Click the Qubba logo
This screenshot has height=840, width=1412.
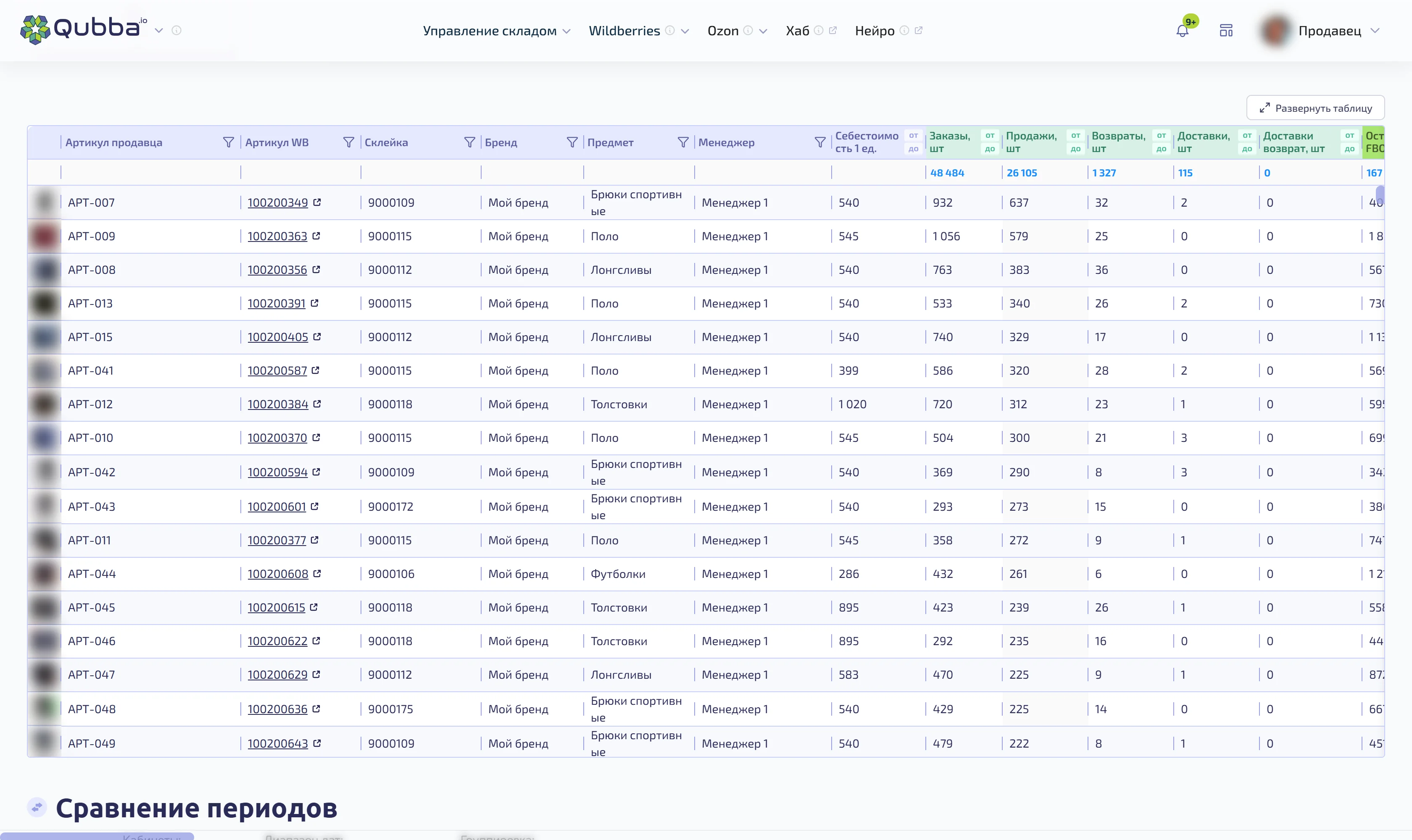pos(83,29)
